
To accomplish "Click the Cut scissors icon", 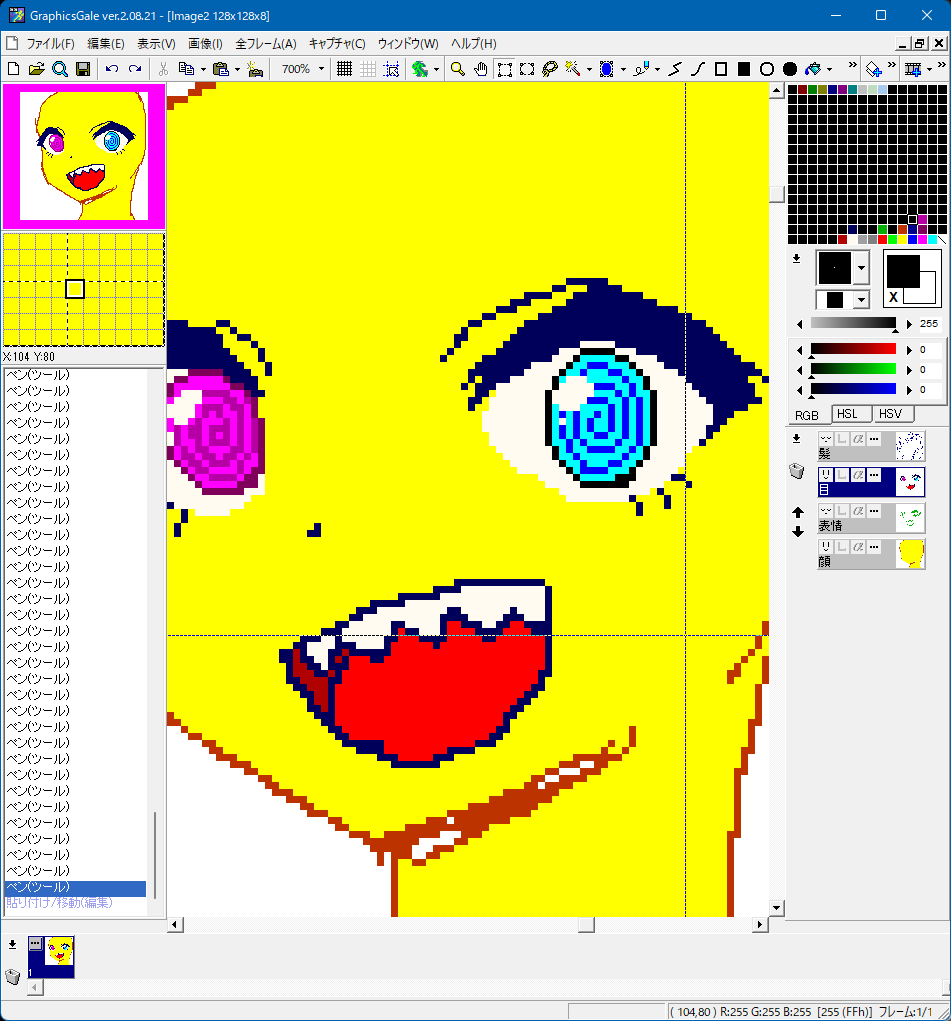I will (x=163, y=69).
